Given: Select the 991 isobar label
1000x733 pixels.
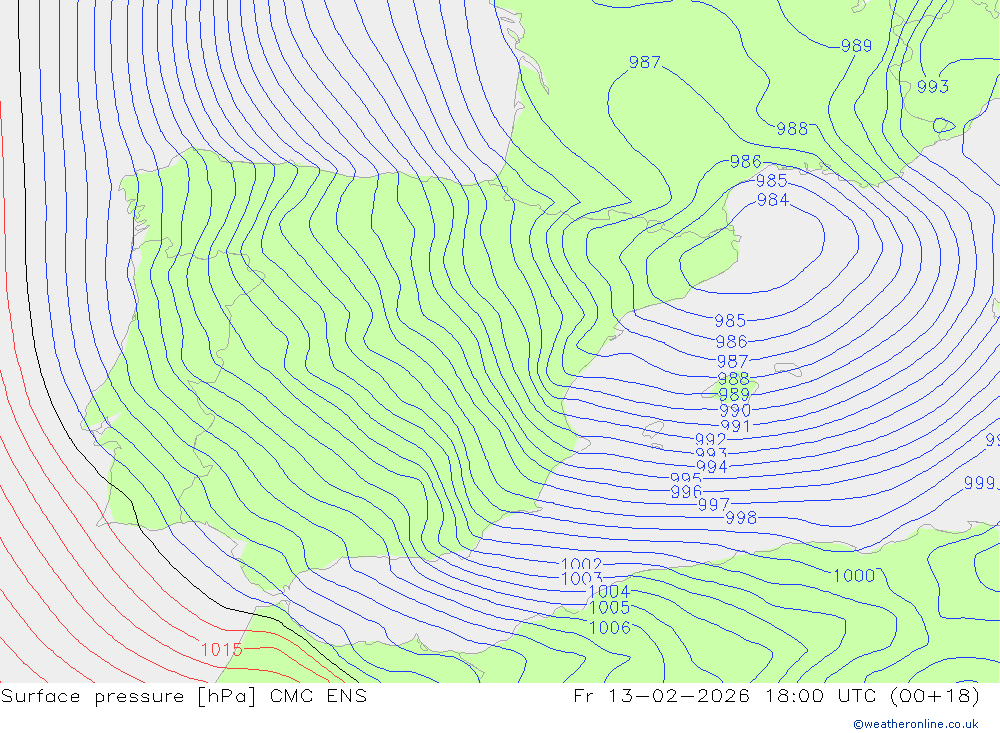Looking at the screenshot, I should click(735, 426).
